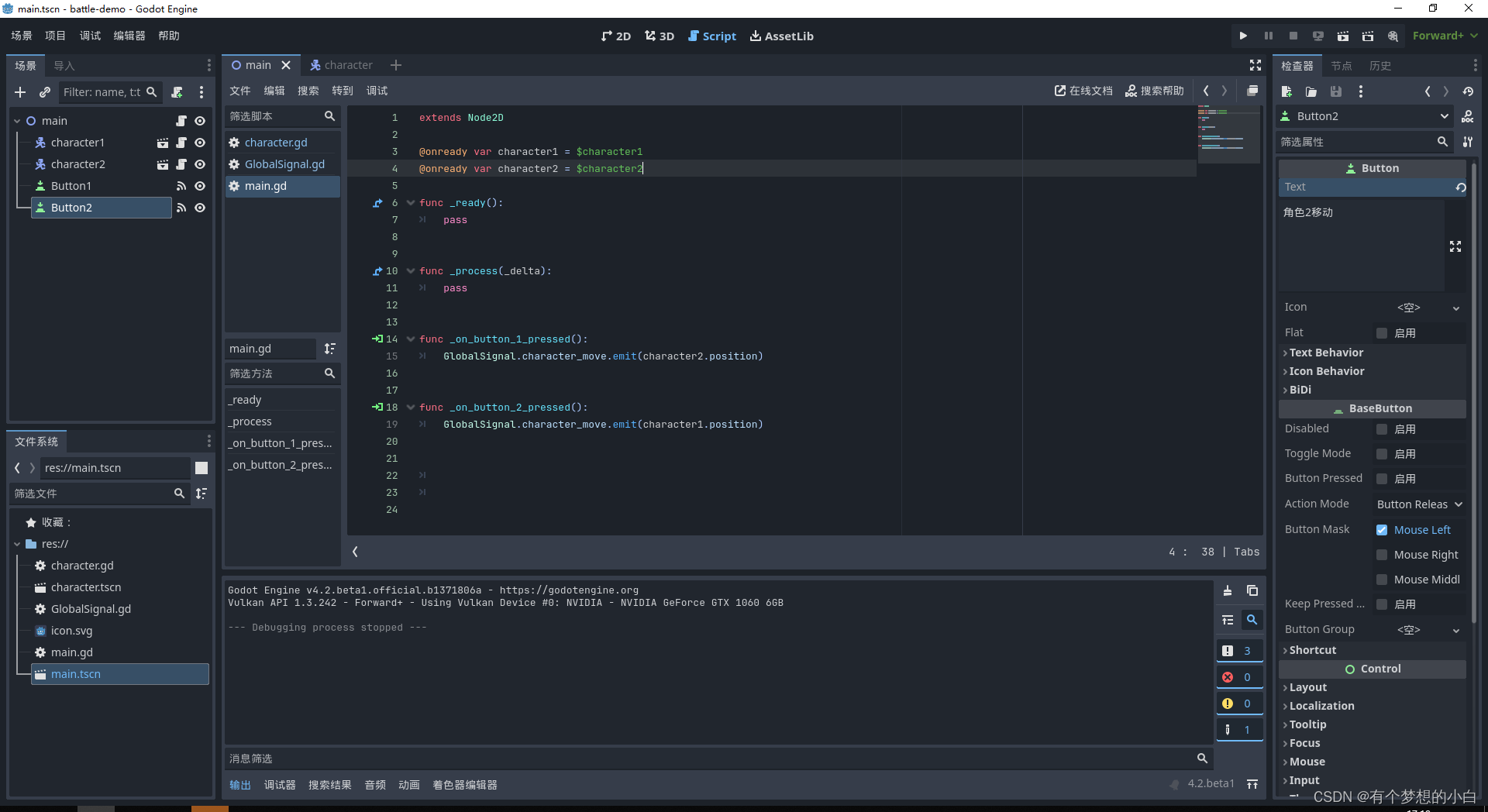Screen dimensions: 1488x812
Task: Open the Icon property dropdown
Action: point(1456,308)
